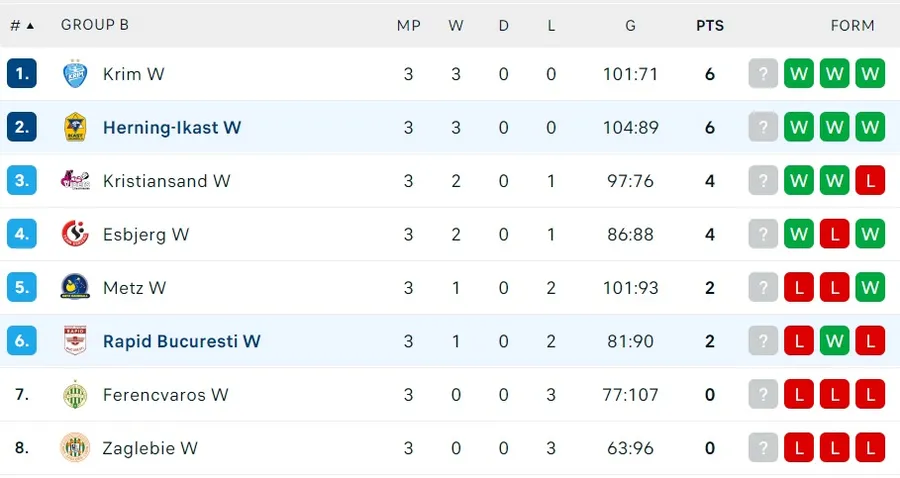The height and width of the screenshot is (478, 900).
Task: Sort table by rank number column
Action: [x=21, y=25]
